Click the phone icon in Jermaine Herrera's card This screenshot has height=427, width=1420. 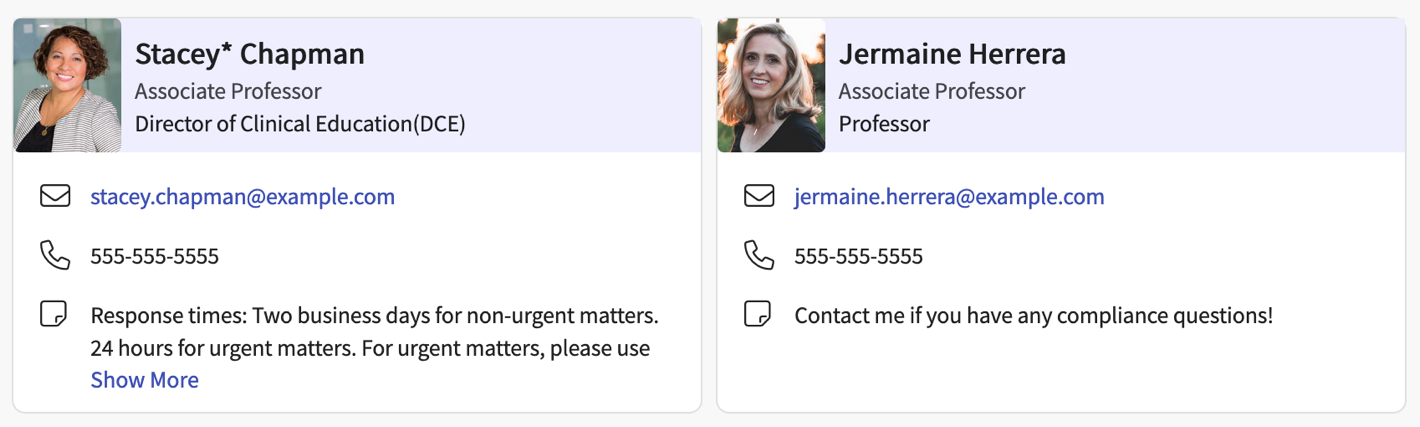759,255
